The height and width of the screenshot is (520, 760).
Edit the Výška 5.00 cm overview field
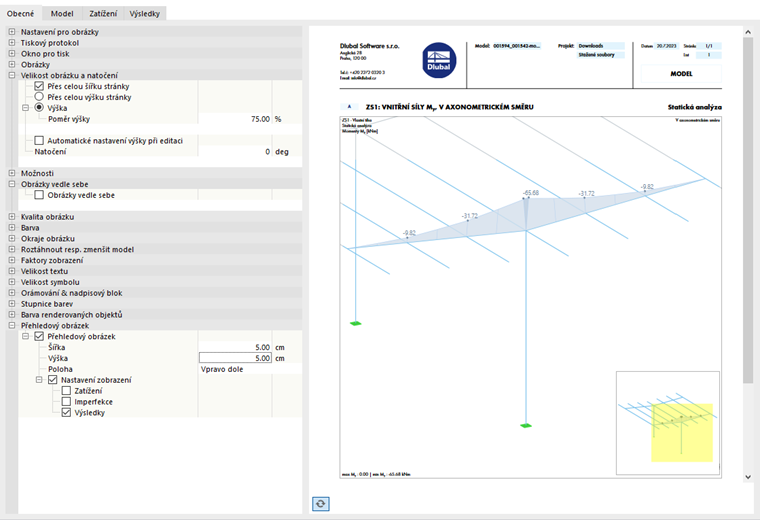click(235, 358)
